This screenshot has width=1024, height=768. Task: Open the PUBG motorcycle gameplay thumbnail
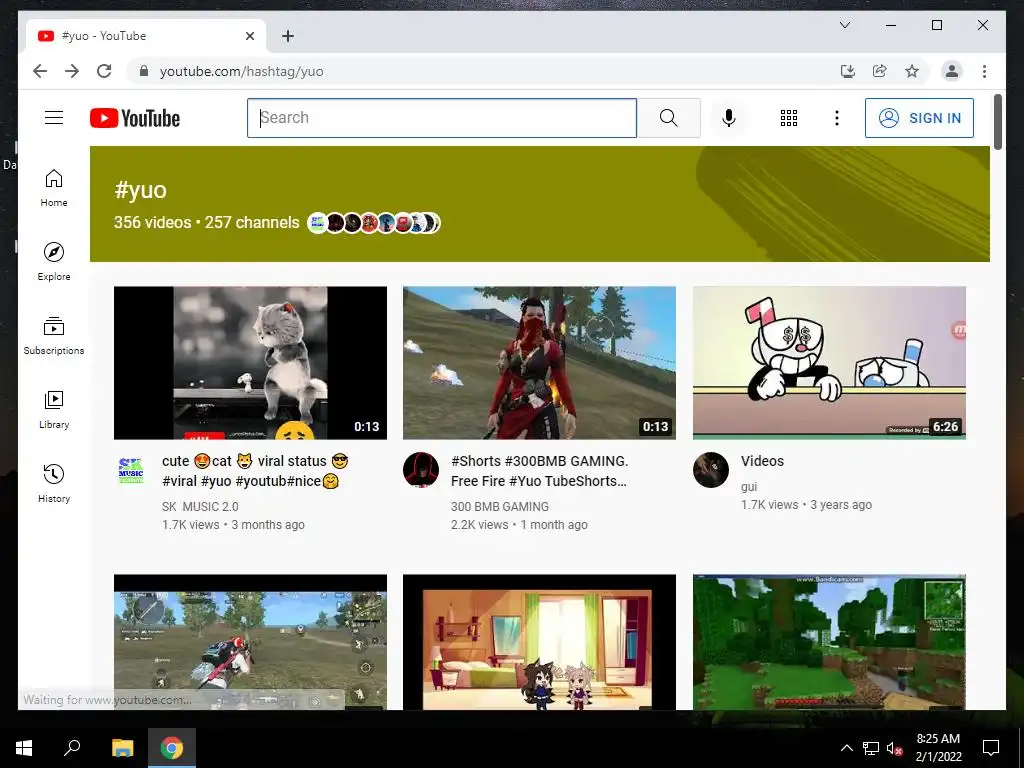(x=250, y=642)
